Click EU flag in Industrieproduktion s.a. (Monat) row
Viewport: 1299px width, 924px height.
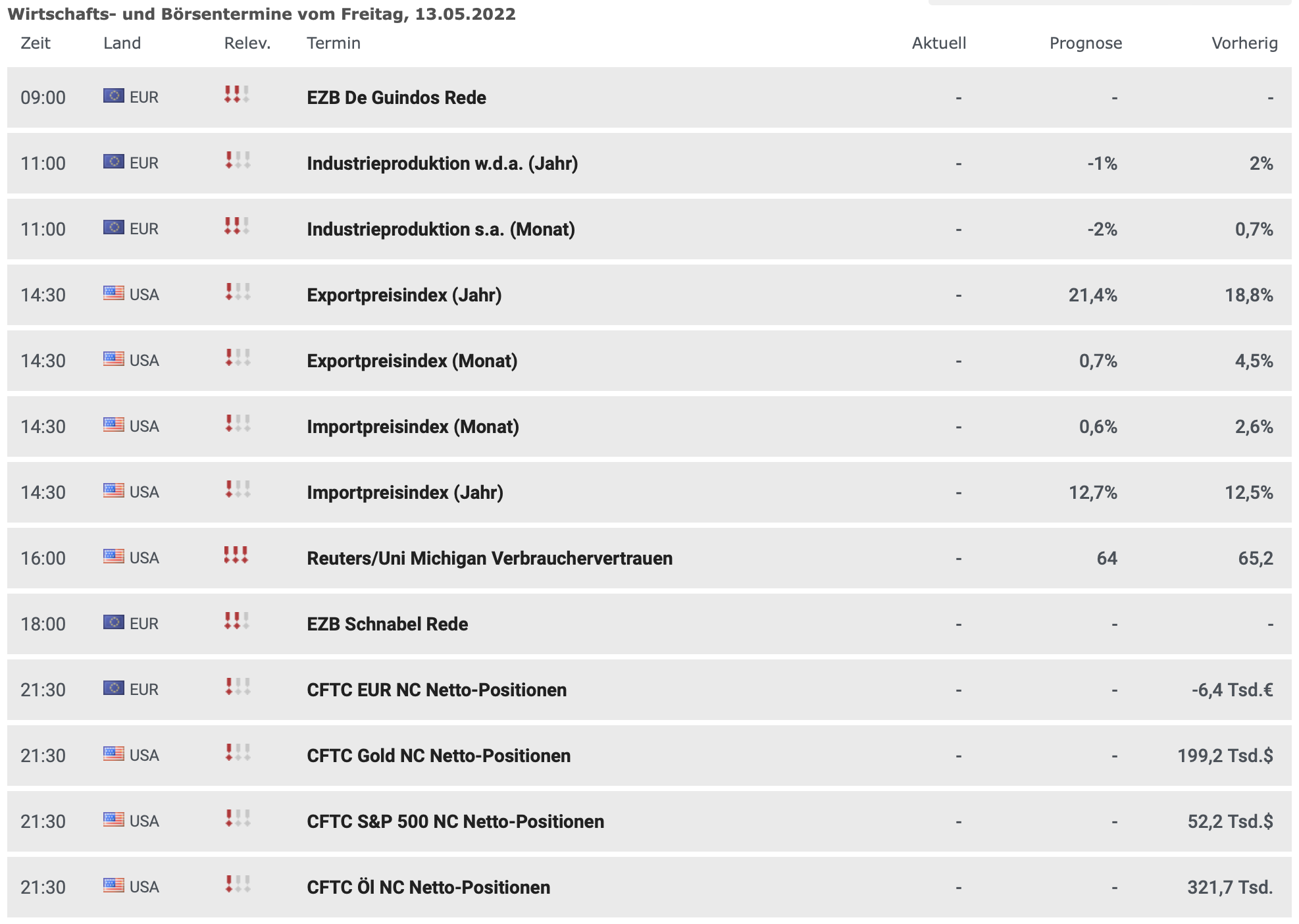coord(113,228)
